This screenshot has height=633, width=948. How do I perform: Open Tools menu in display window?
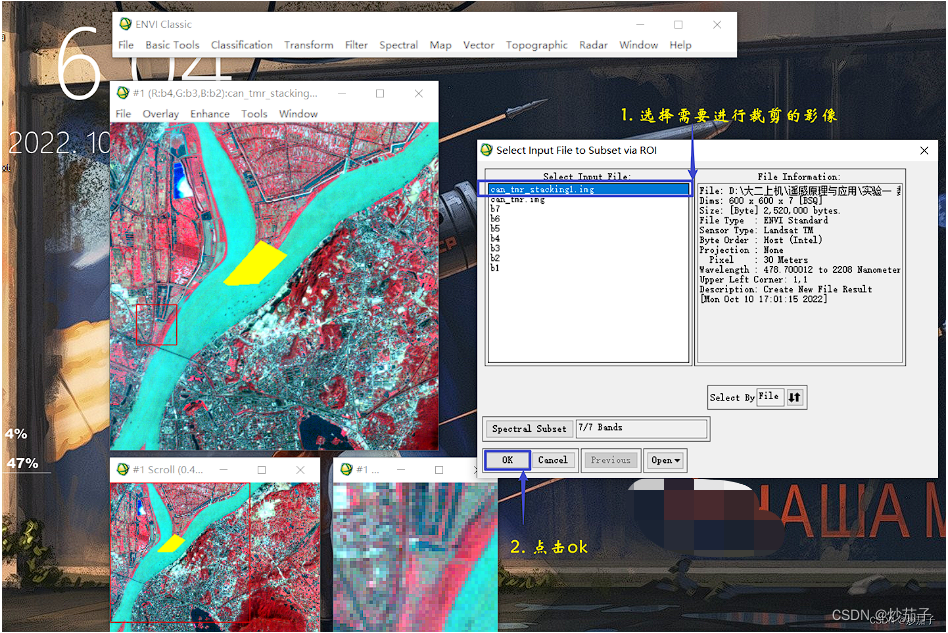(x=254, y=114)
